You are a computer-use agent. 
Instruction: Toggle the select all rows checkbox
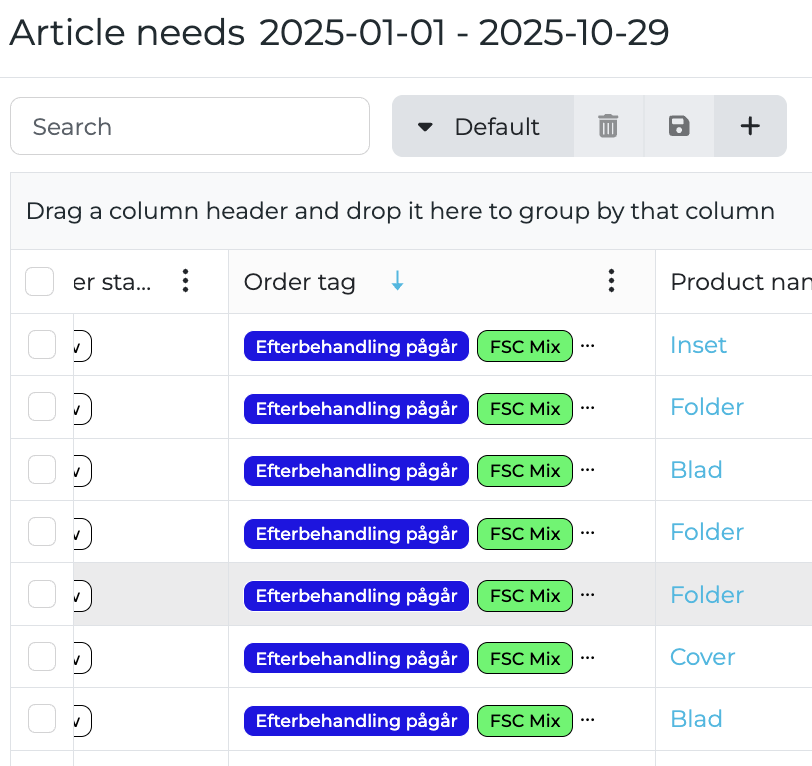pyautogui.click(x=39, y=282)
